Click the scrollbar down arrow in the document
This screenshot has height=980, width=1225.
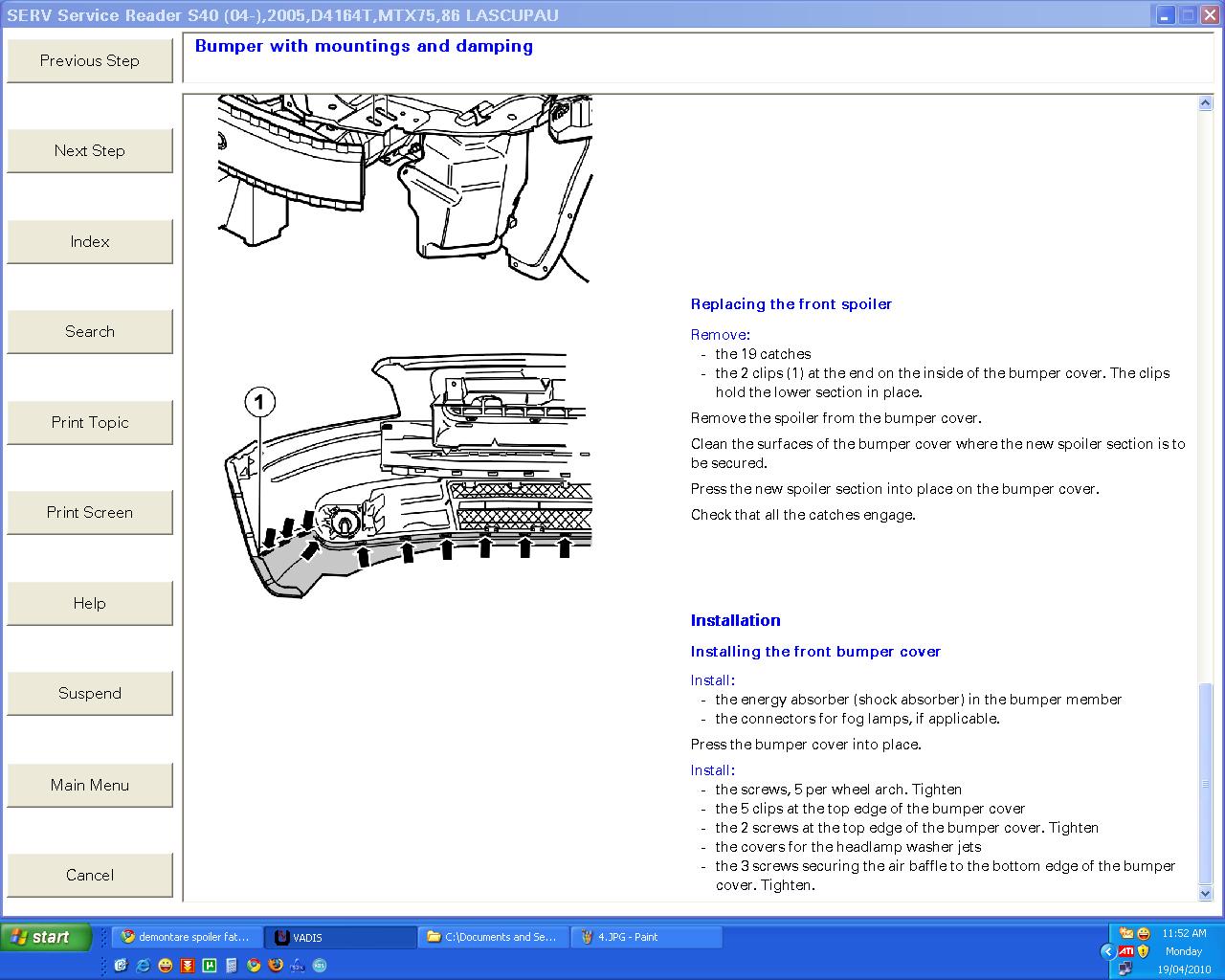[1206, 893]
